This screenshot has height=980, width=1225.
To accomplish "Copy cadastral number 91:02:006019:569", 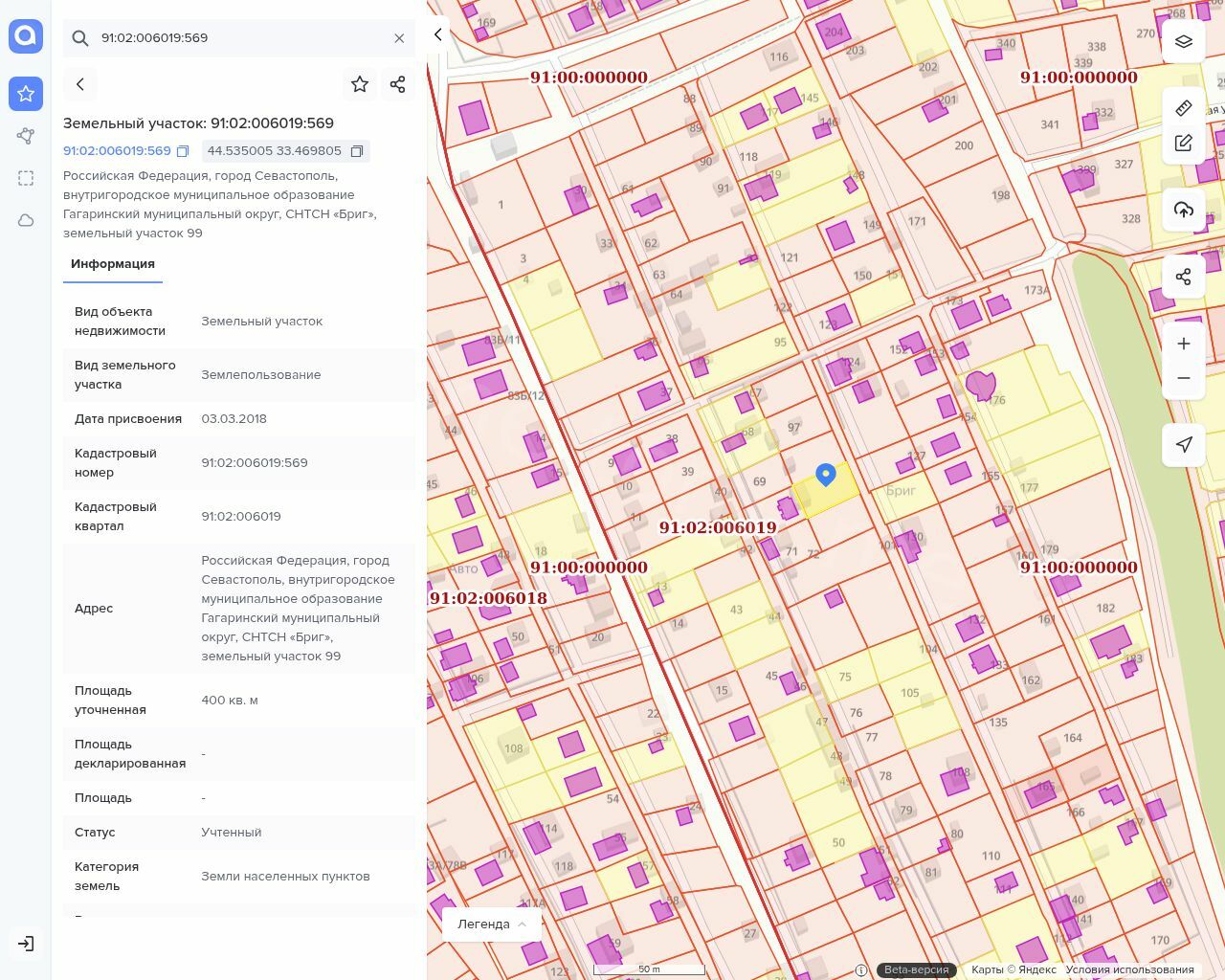I will 183,151.
